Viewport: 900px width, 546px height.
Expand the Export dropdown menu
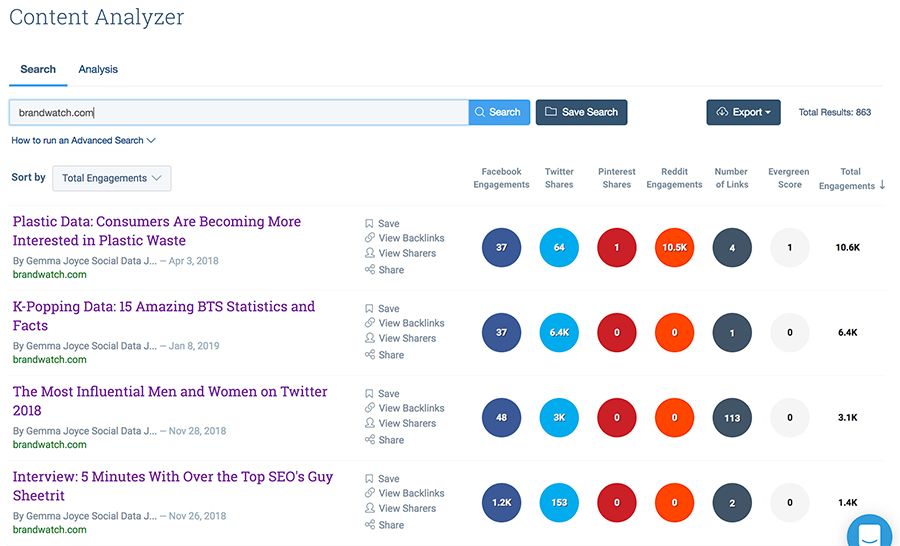tap(743, 112)
